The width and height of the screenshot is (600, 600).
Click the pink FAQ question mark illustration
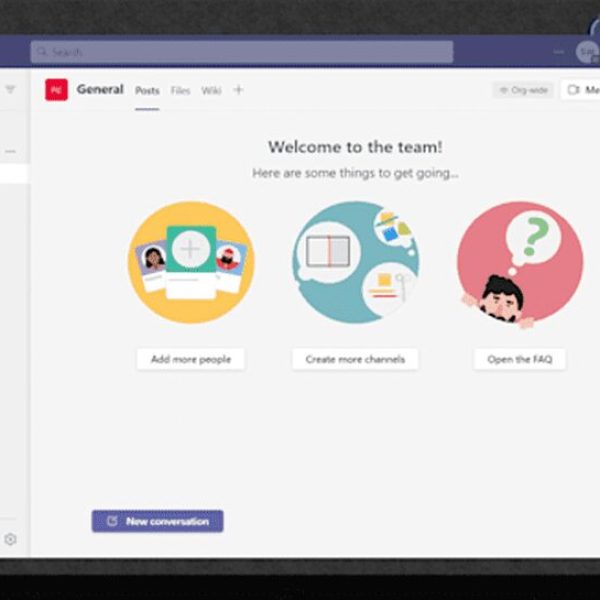click(520, 264)
